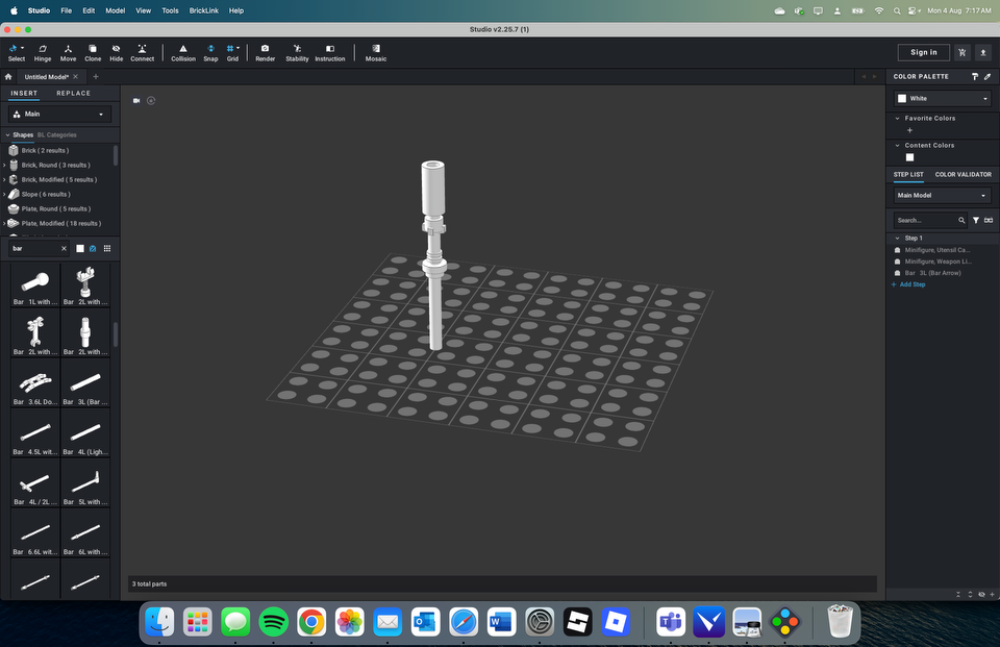Click the paint bucket icon in Color Palette
This screenshot has width=1000, height=647.
point(975,77)
